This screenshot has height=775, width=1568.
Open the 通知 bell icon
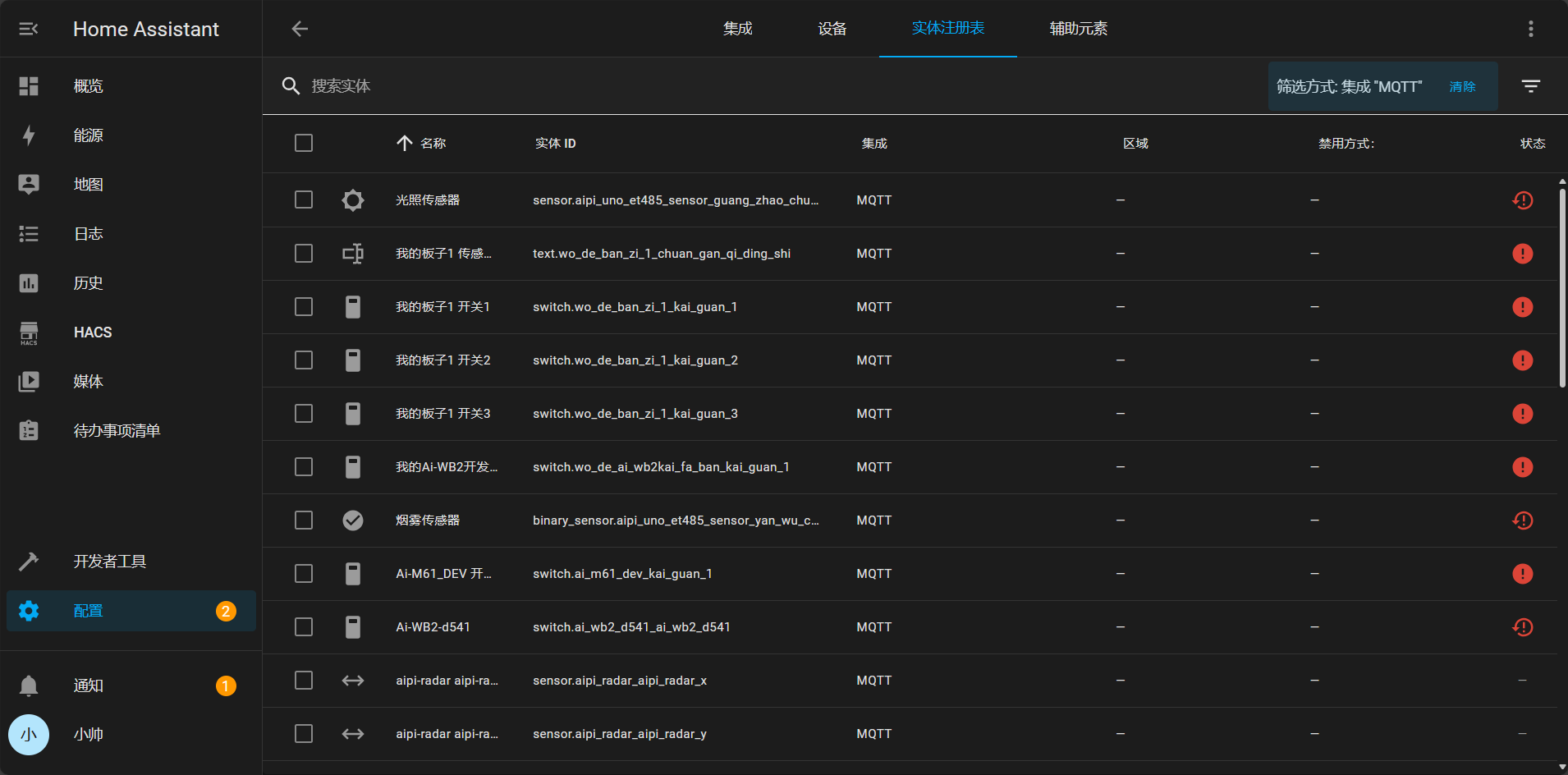(29, 686)
